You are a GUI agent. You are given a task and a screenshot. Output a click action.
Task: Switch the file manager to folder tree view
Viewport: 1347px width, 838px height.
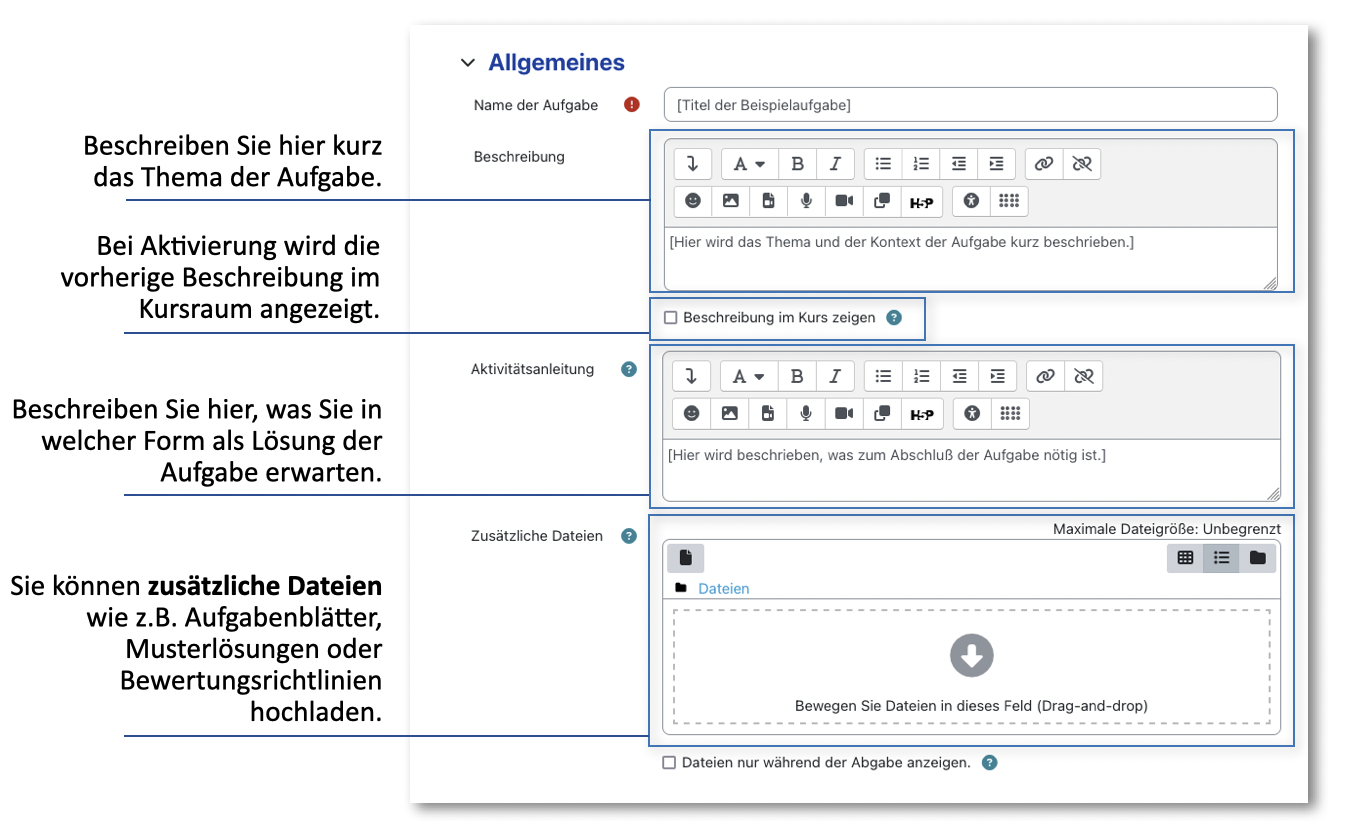pyautogui.click(x=1257, y=558)
